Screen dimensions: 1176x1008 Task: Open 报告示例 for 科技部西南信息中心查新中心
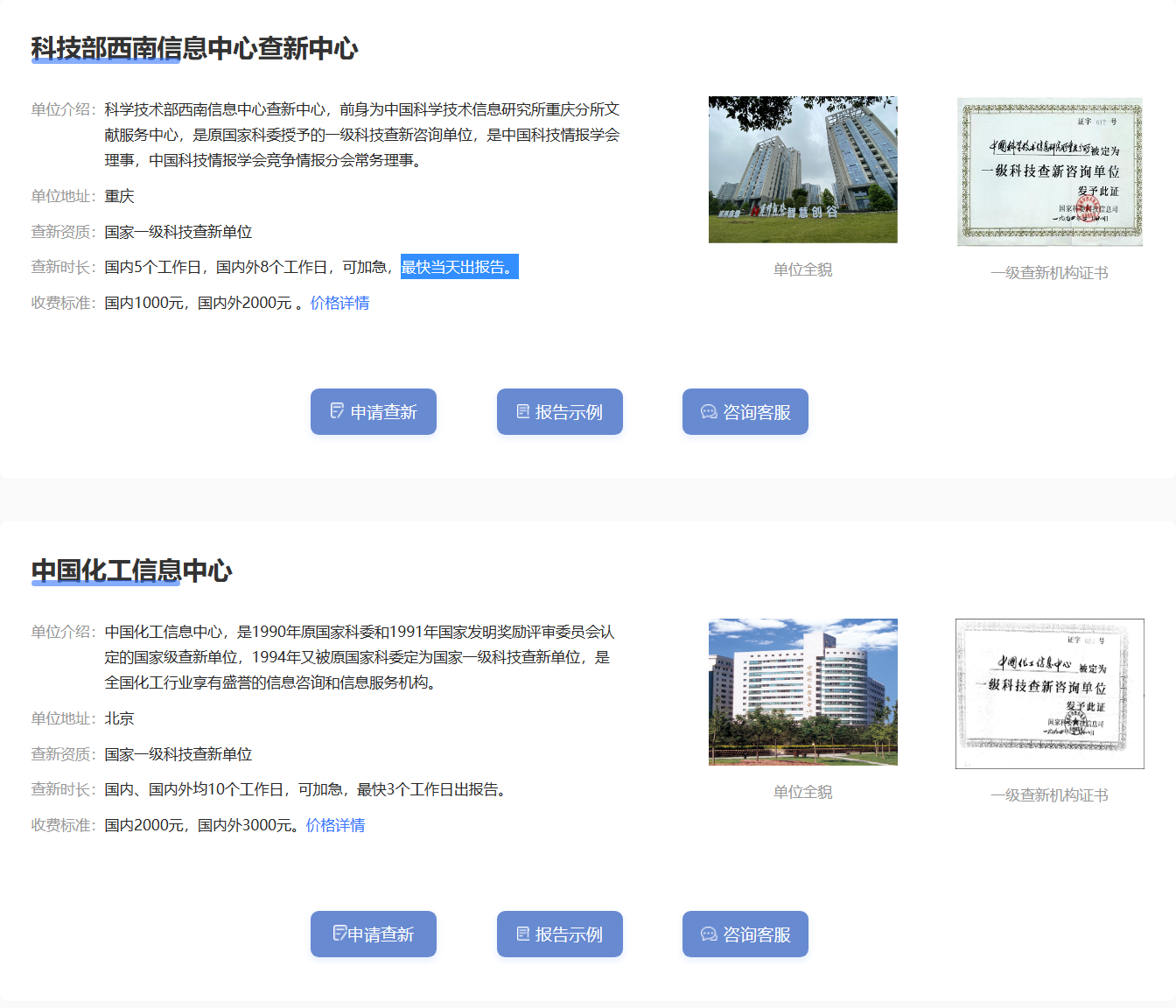(560, 411)
